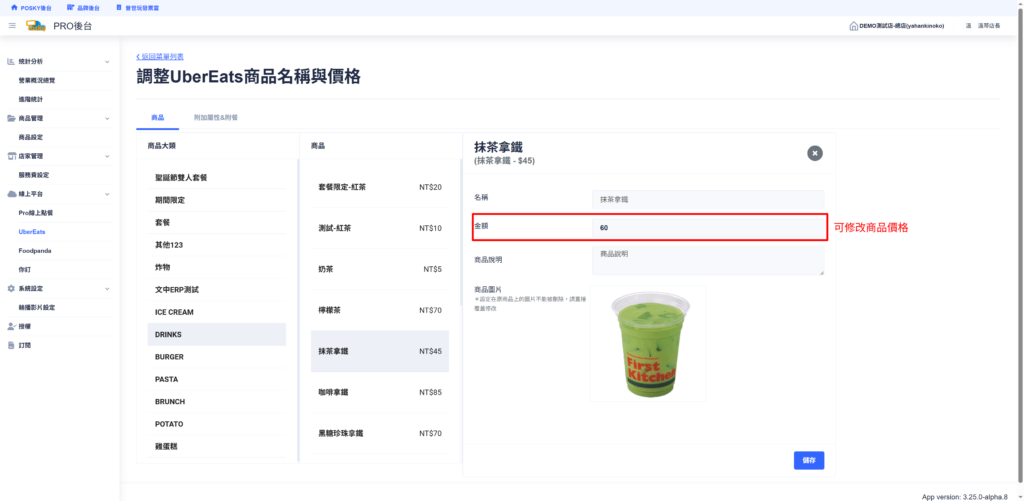The width and height of the screenshot is (1024, 501).
Task: Close the 抹茶拿鐵 detail panel
Action: [815, 153]
